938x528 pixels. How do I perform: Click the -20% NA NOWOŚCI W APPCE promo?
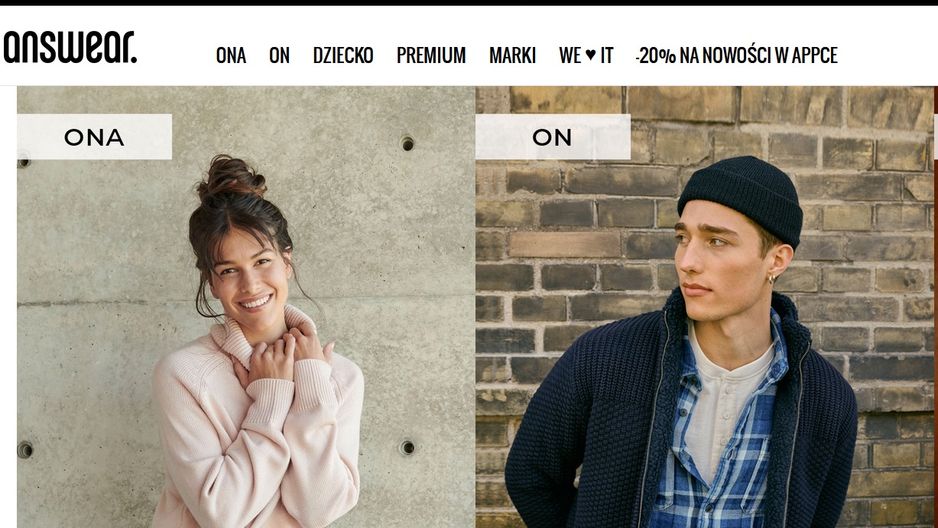tap(736, 56)
